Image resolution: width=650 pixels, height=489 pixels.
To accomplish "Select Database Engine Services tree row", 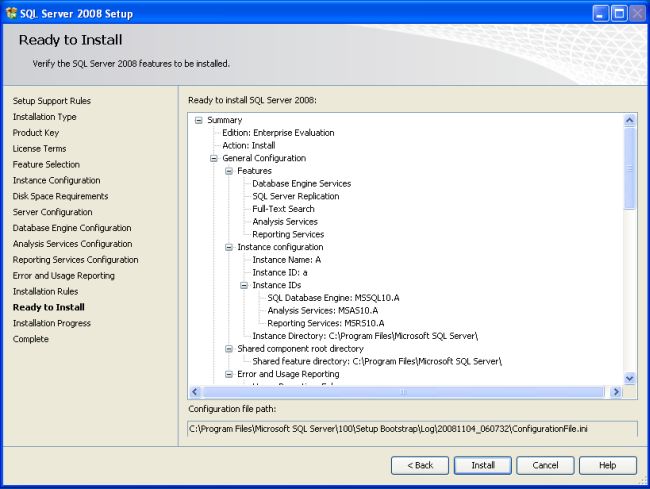I will pos(301,184).
